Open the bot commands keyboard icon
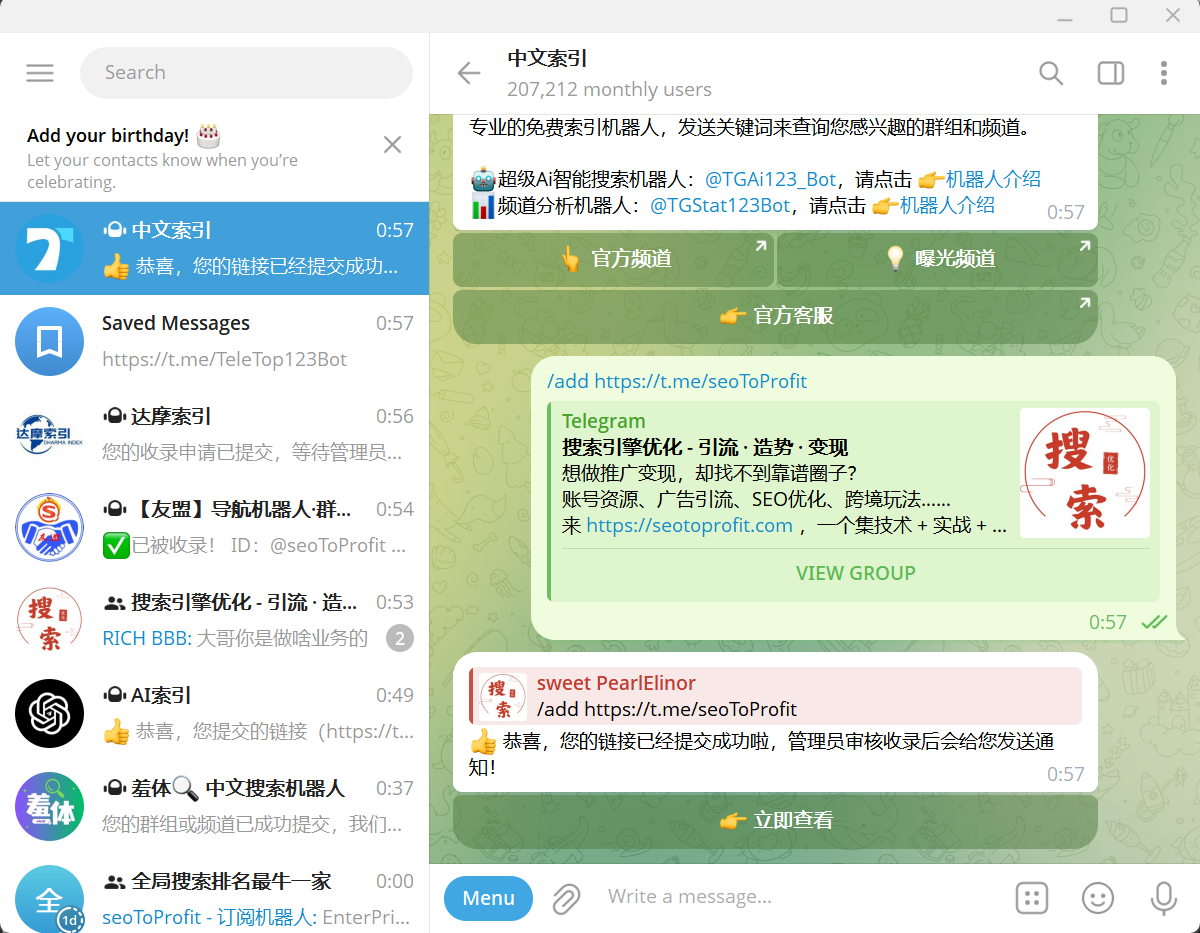The width and height of the screenshot is (1200, 933). coord(1031,898)
